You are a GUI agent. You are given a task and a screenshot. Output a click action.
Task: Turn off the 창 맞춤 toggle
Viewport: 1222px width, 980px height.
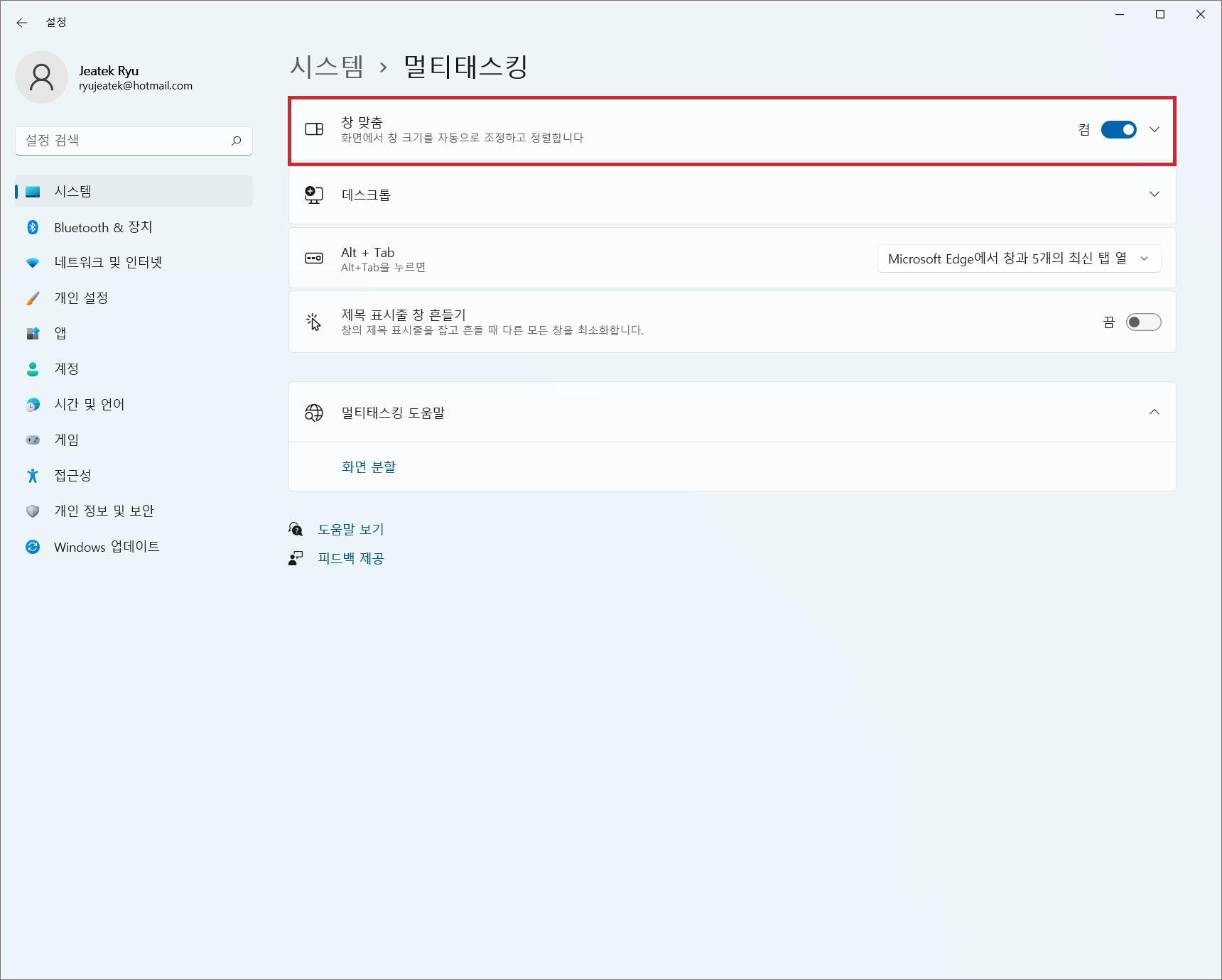click(1119, 129)
